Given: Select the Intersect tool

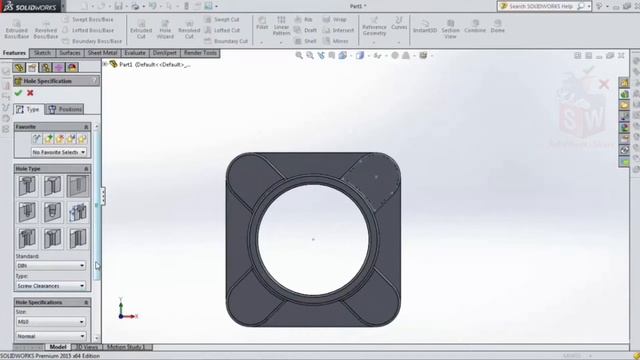Looking at the screenshot, I should [x=338, y=30].
